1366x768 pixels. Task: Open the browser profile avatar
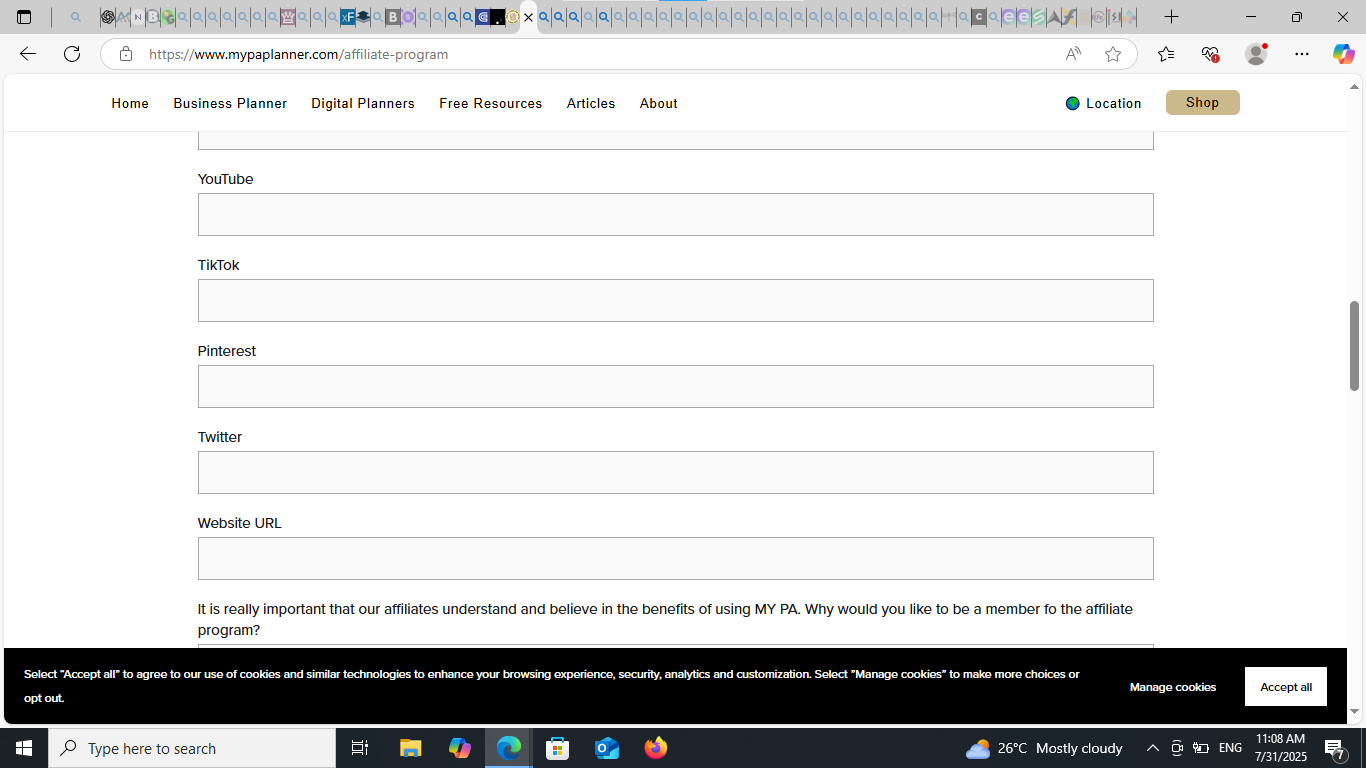pos(1256,54)
